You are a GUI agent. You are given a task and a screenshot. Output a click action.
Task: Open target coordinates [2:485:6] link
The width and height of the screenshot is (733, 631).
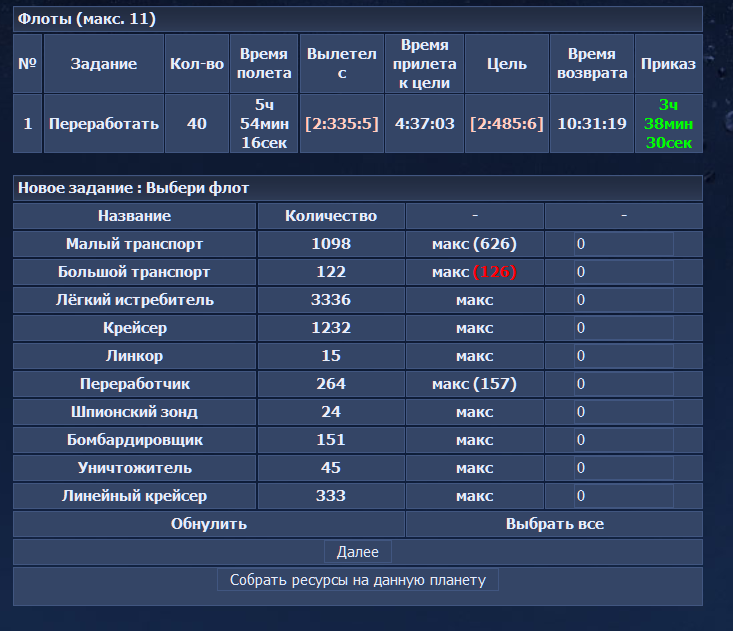pos(506,123)
